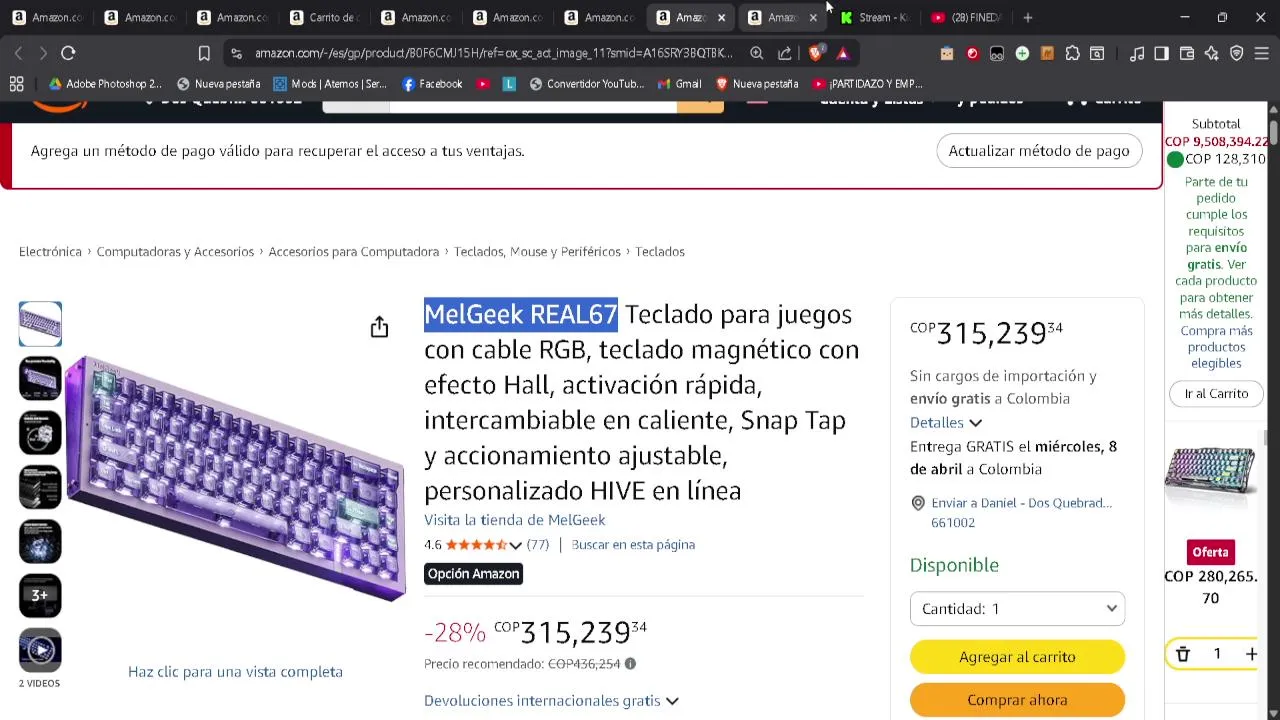Click Actualizar método de pago button
The image size is (1280, 720).
(x=1039, y=151)
